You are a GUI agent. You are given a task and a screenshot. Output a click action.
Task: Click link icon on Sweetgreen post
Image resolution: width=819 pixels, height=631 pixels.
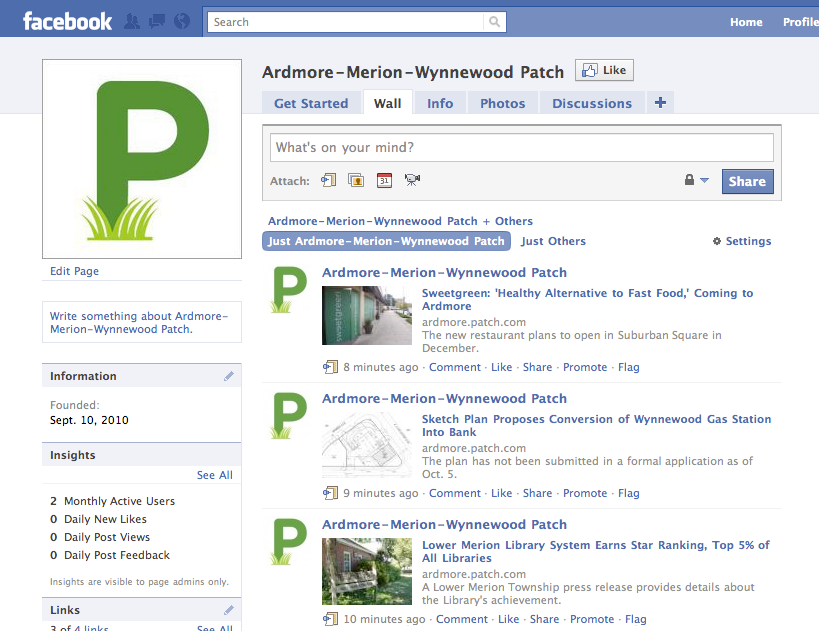tap(330, 367)
